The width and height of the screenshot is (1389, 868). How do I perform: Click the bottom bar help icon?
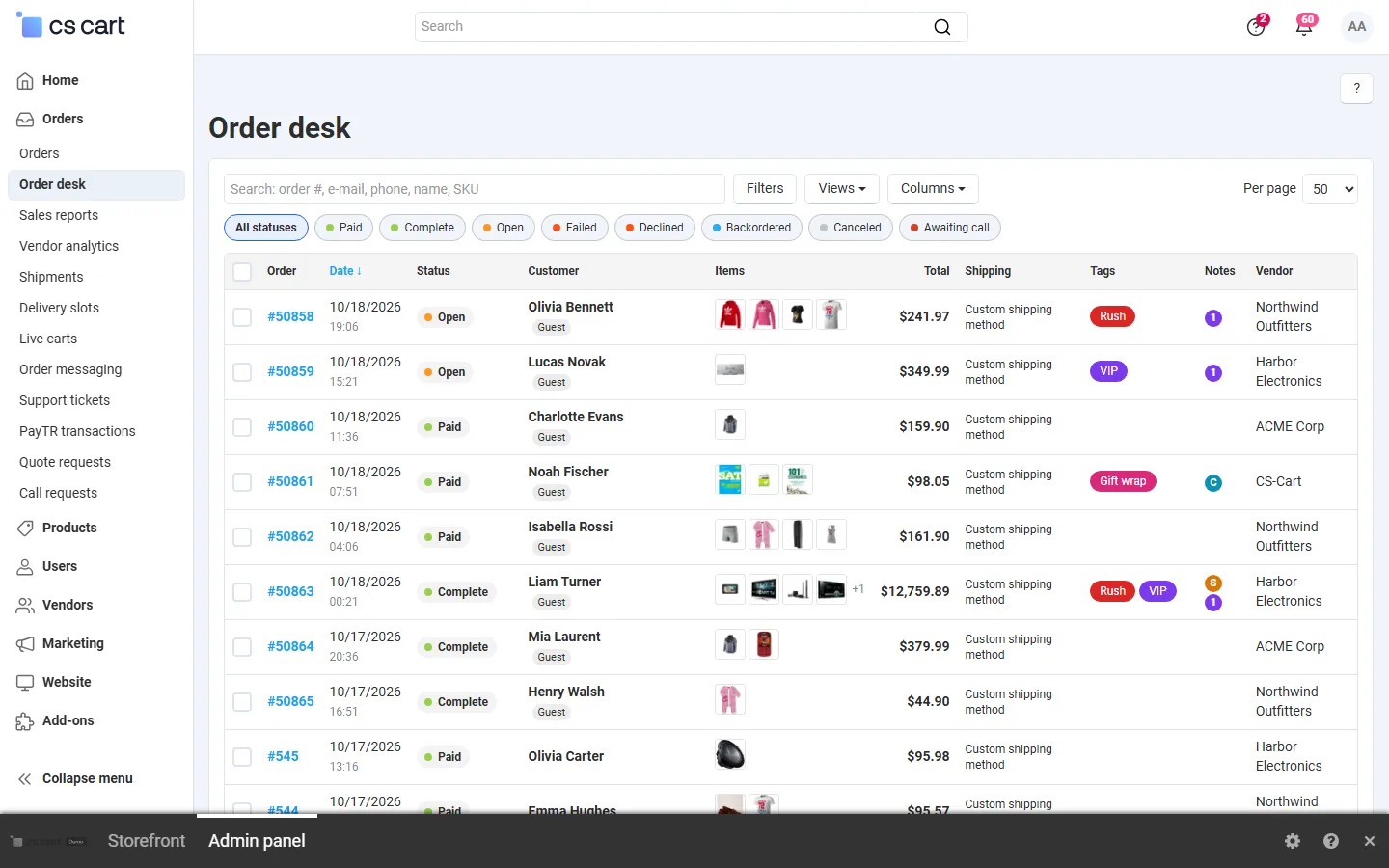click(1331, 841)
